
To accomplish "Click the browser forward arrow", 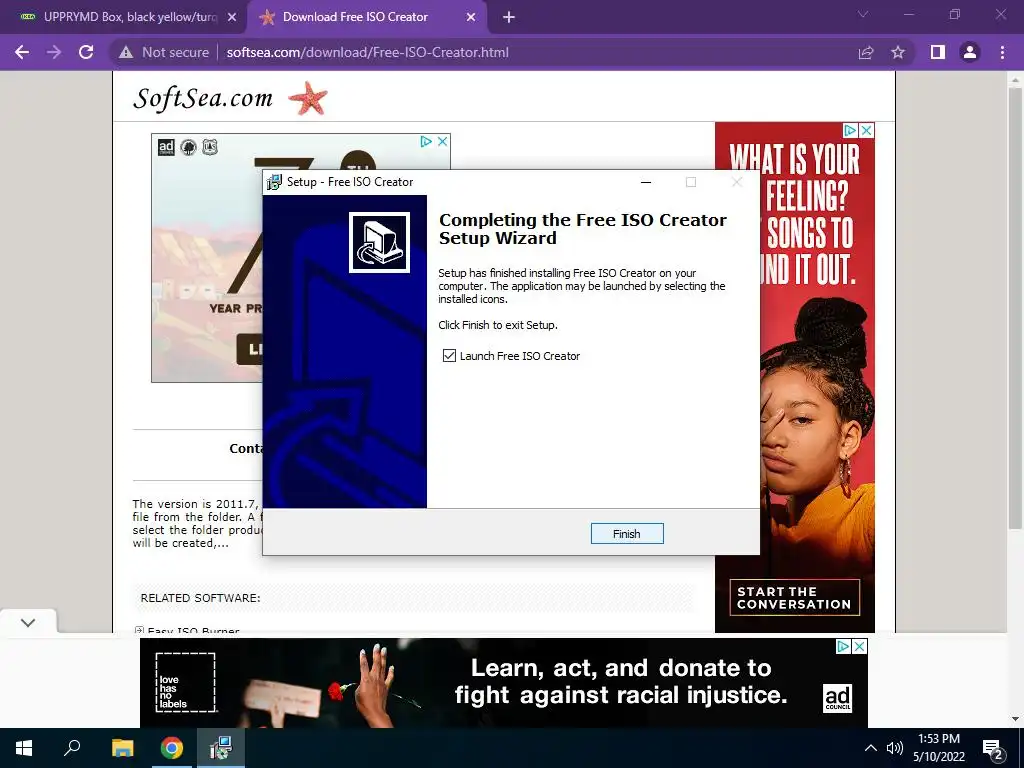I will [54, 52].
